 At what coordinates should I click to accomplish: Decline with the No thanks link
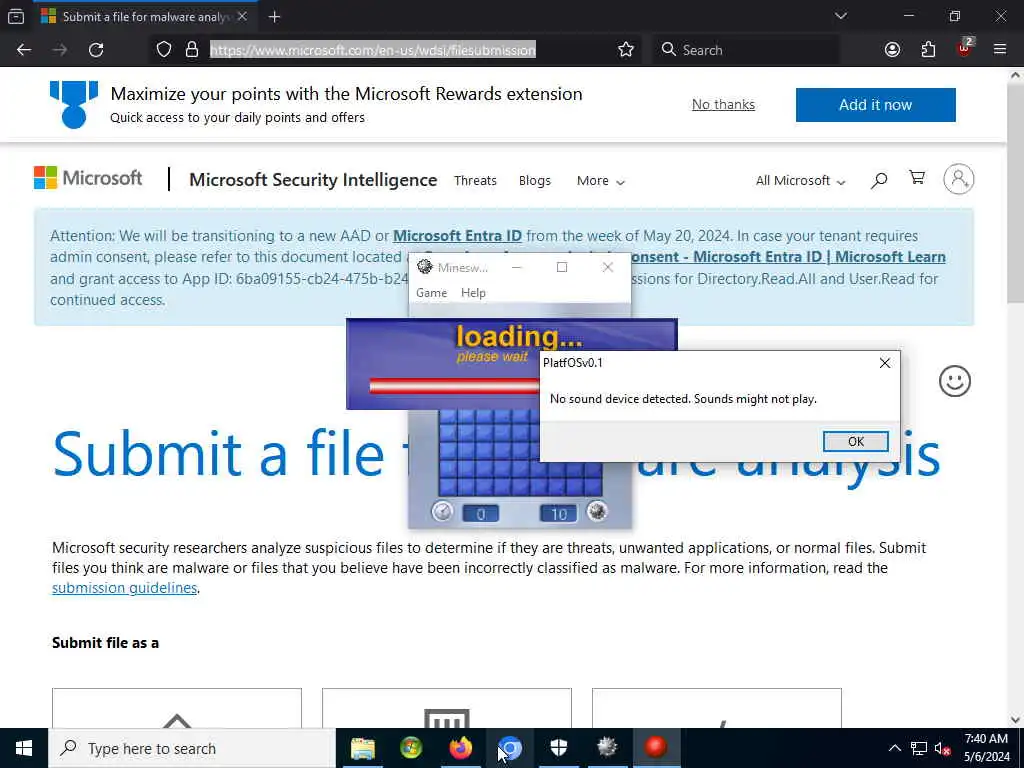point(723,104)
